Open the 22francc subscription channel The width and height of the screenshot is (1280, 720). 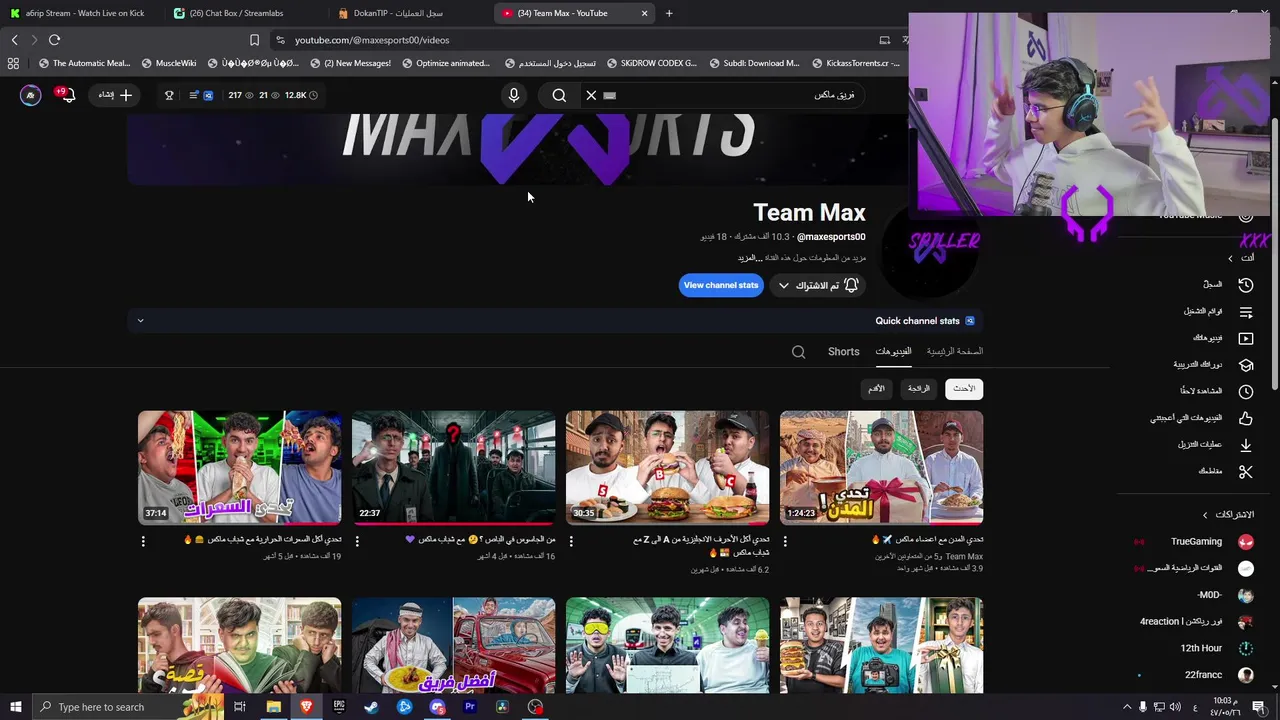(1204, 675)
